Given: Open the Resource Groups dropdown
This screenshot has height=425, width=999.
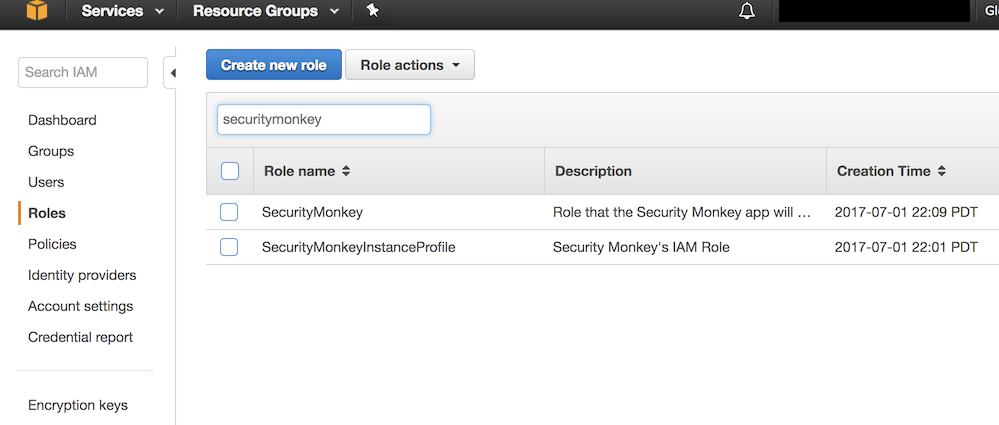Looking at the screenshot, I should click(x=266, y=11).
